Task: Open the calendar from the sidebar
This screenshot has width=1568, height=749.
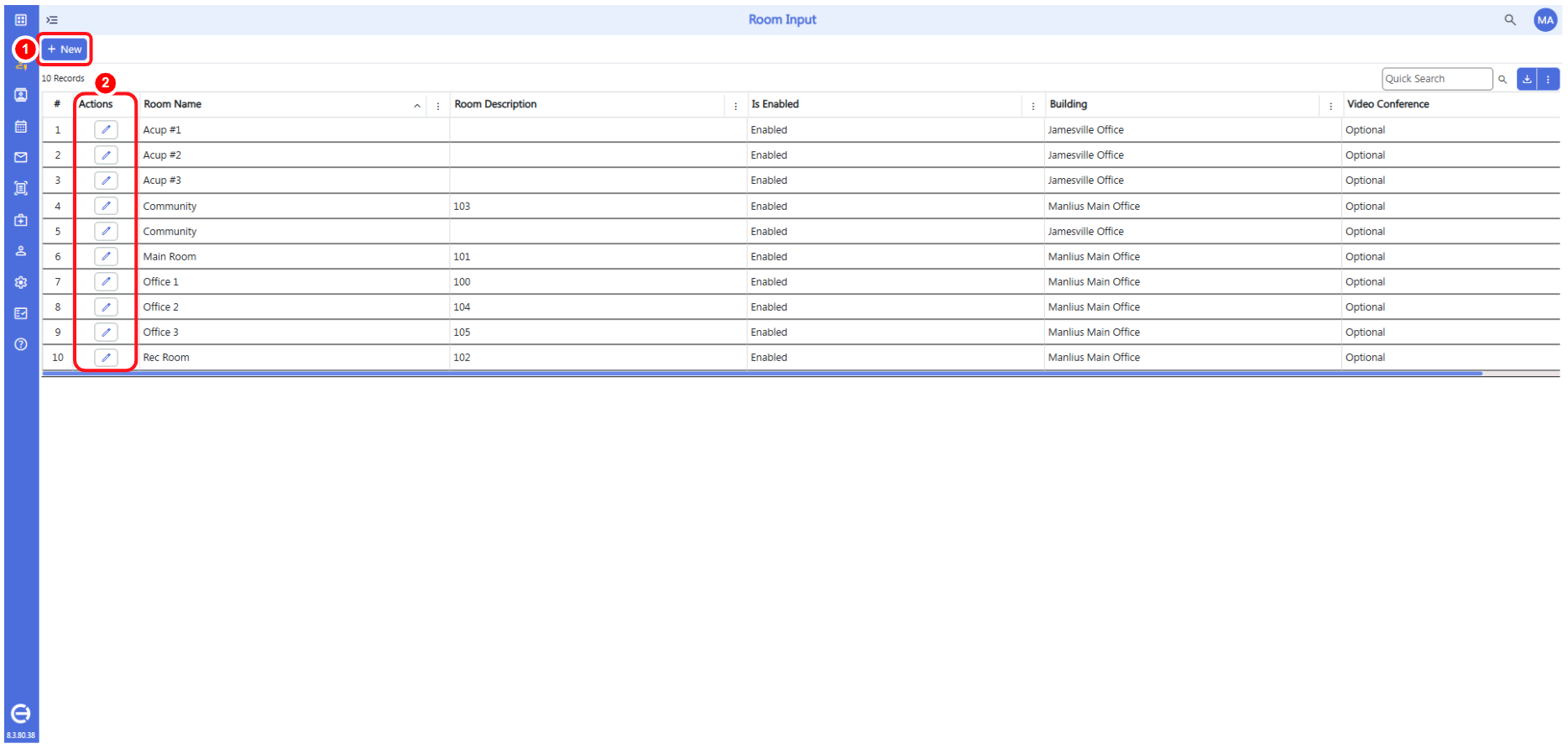Action: click(21, 127)
